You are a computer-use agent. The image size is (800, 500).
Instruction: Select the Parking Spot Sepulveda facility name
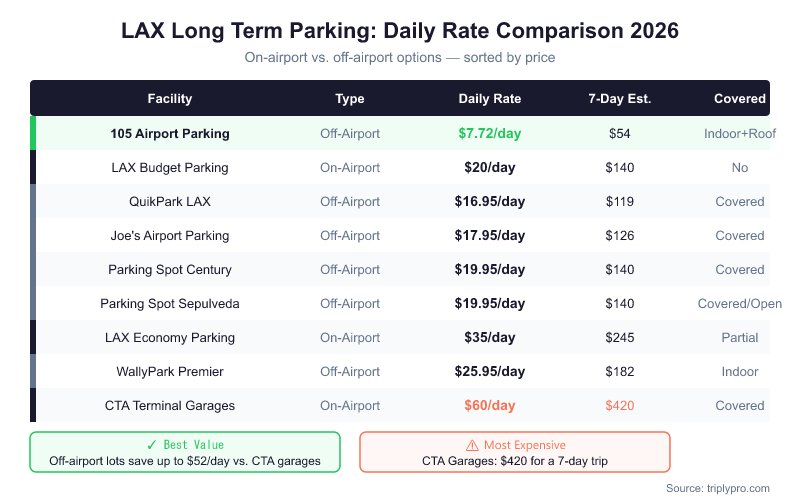point(170,303)
